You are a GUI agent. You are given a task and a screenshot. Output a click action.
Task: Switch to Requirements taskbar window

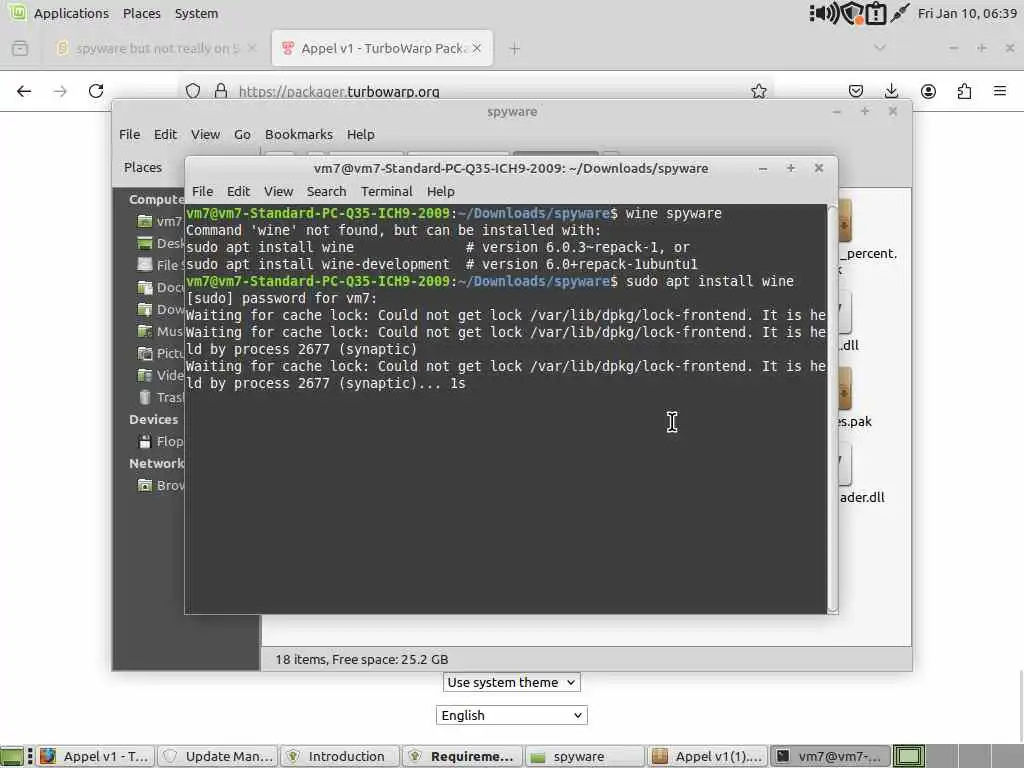[462, 756]
